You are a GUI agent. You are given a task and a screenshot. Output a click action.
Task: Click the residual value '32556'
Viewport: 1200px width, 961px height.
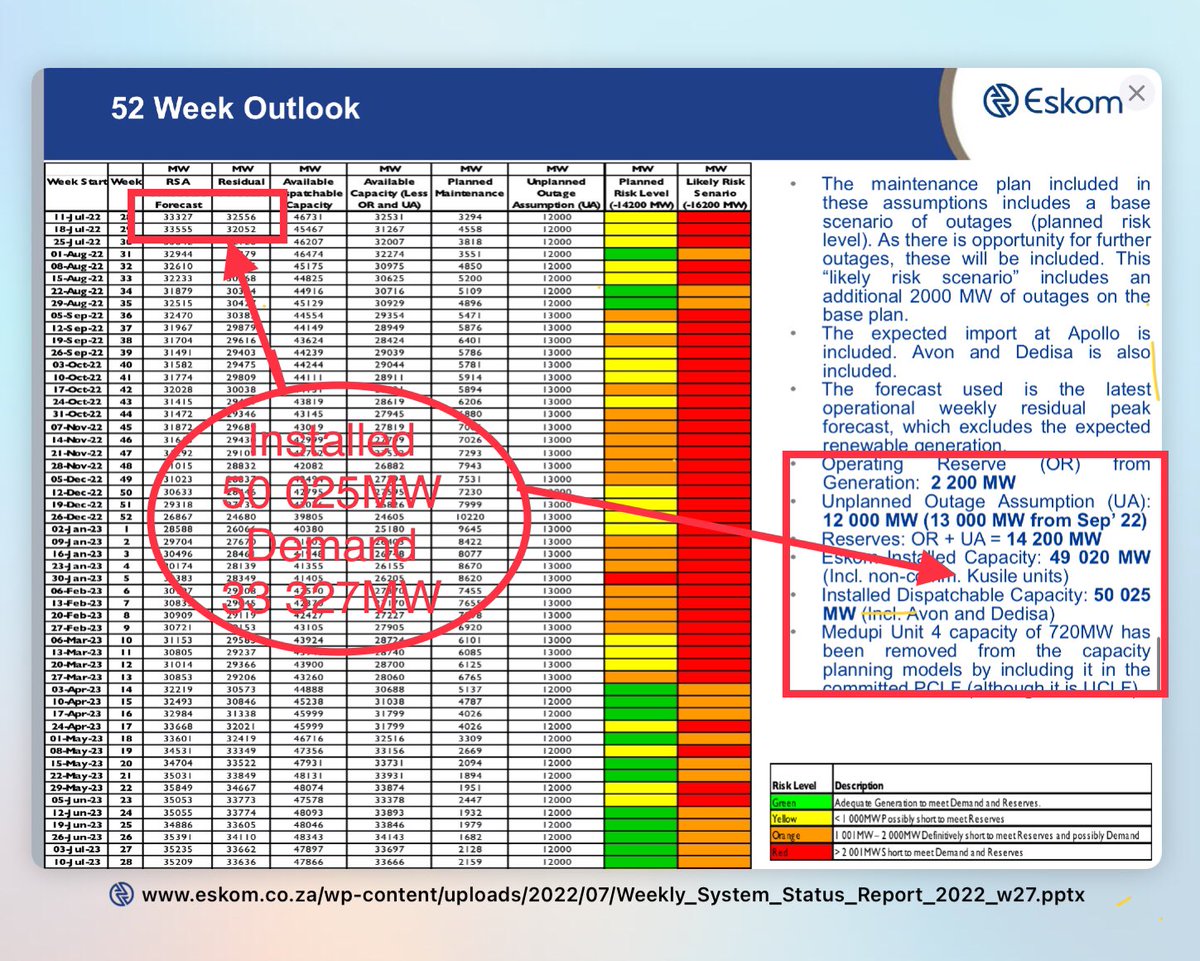243,217
